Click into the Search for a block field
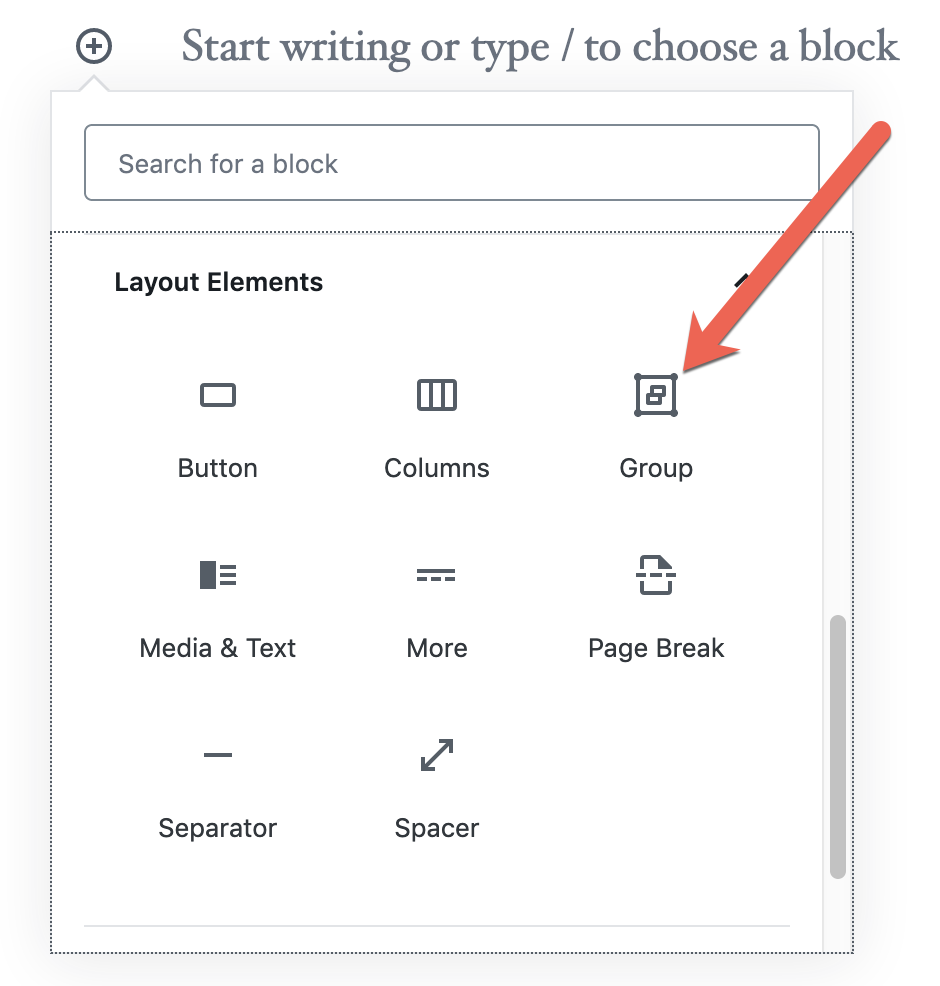 coord(451,163)
